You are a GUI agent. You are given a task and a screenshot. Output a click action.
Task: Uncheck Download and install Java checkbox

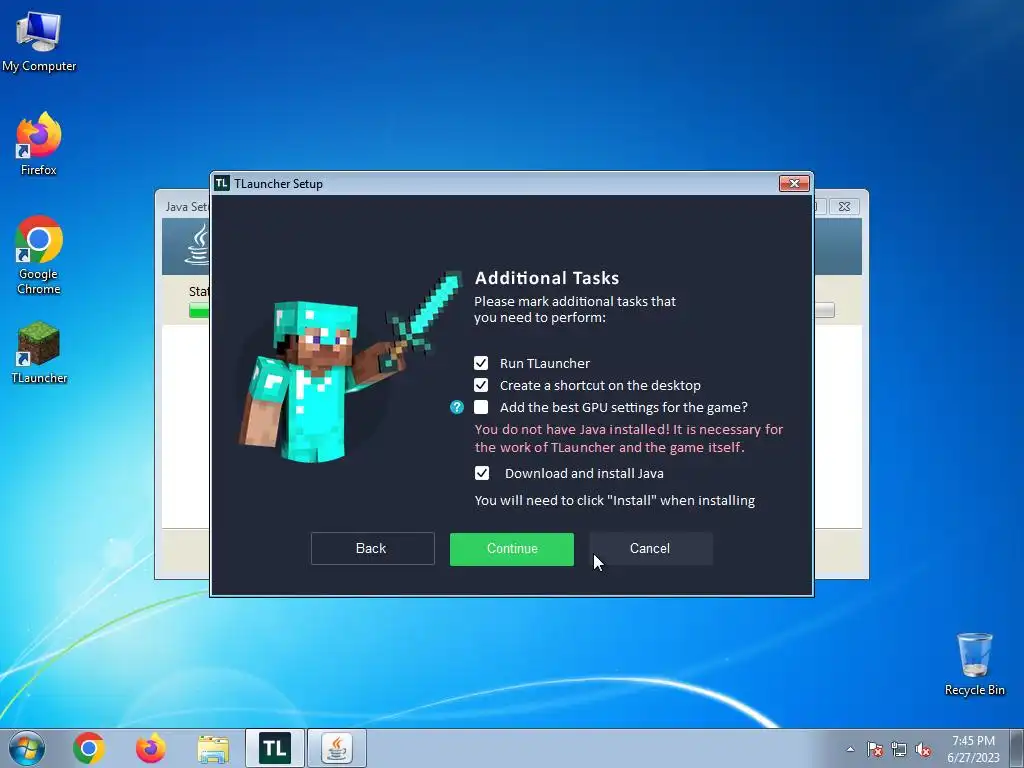[x=481, y=473]
